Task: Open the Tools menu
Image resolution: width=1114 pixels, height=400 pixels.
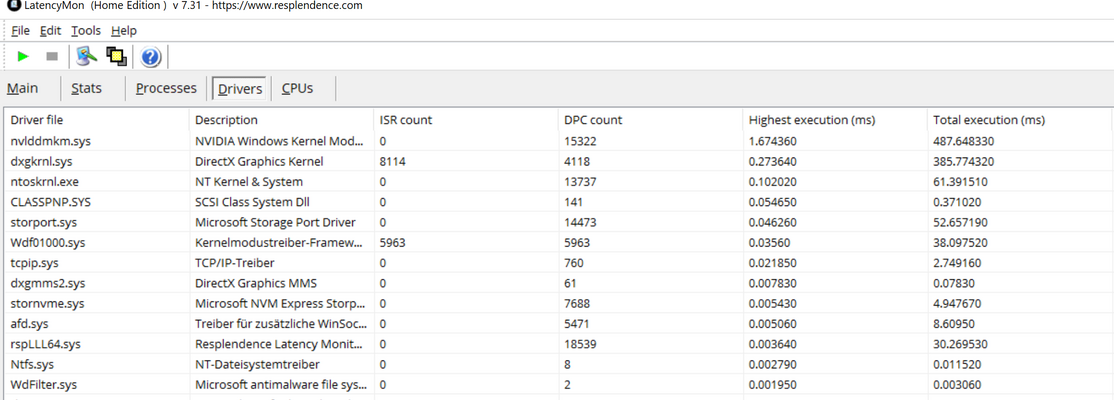Action: tap(86, 31)
